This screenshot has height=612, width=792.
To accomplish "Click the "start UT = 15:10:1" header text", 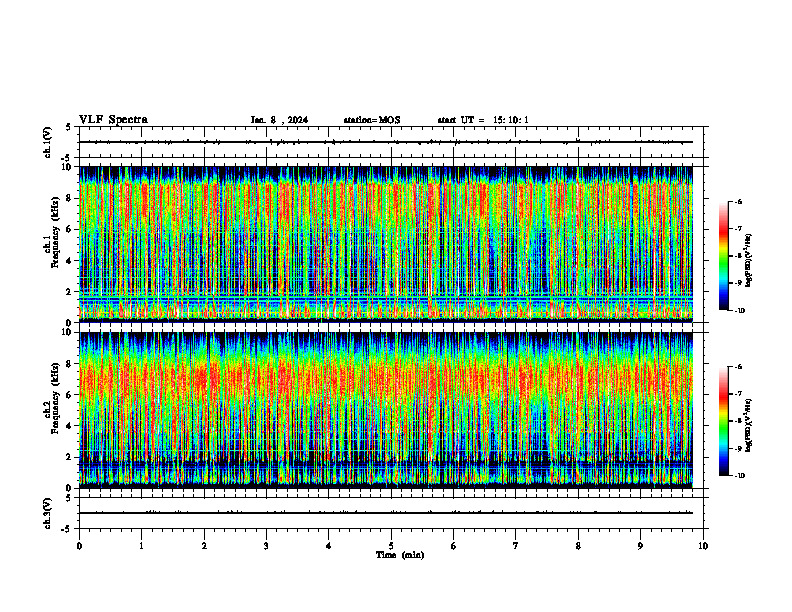I will pos(483,120).
